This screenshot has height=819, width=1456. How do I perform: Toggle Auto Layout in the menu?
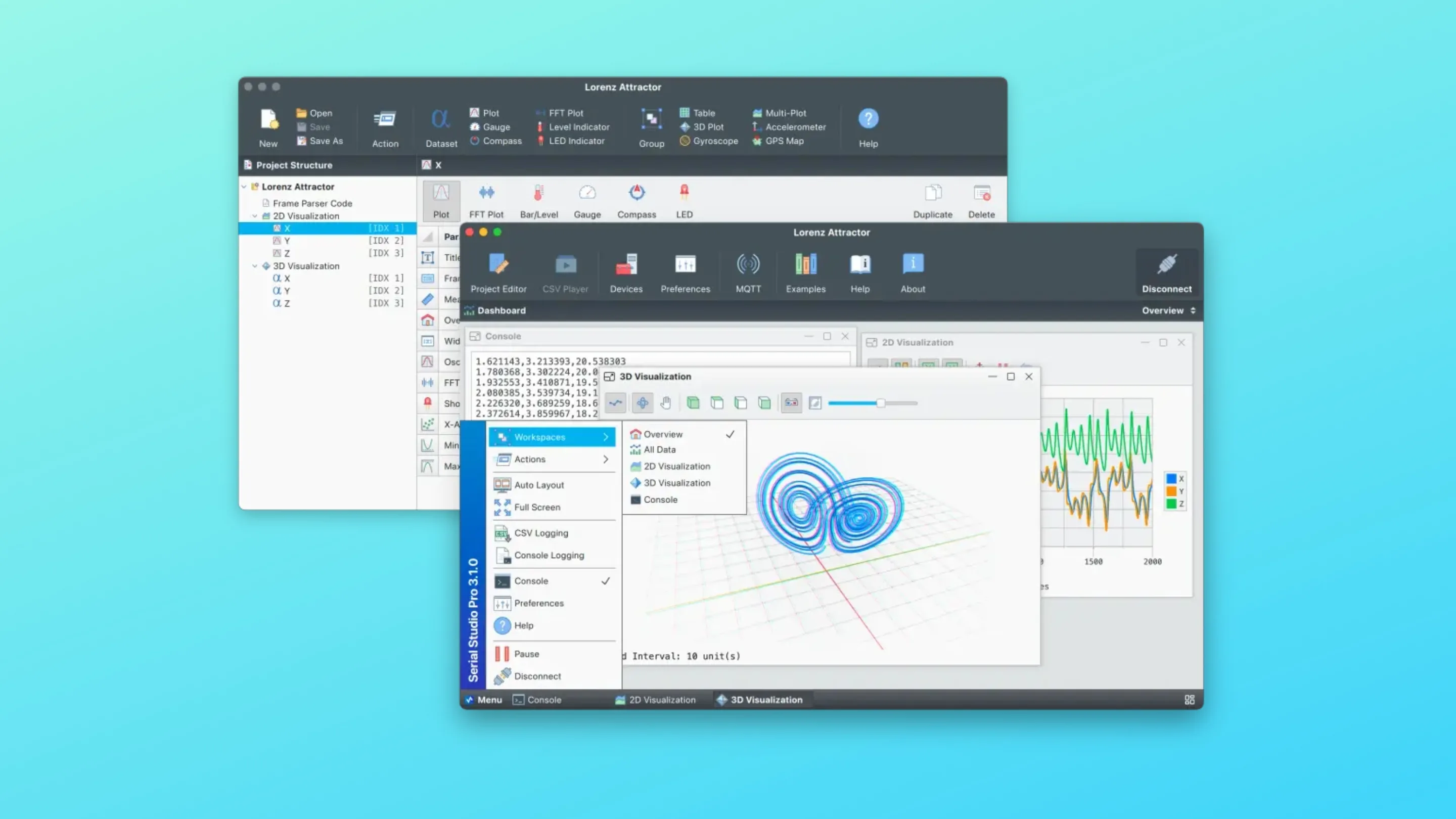click(552, 485)
